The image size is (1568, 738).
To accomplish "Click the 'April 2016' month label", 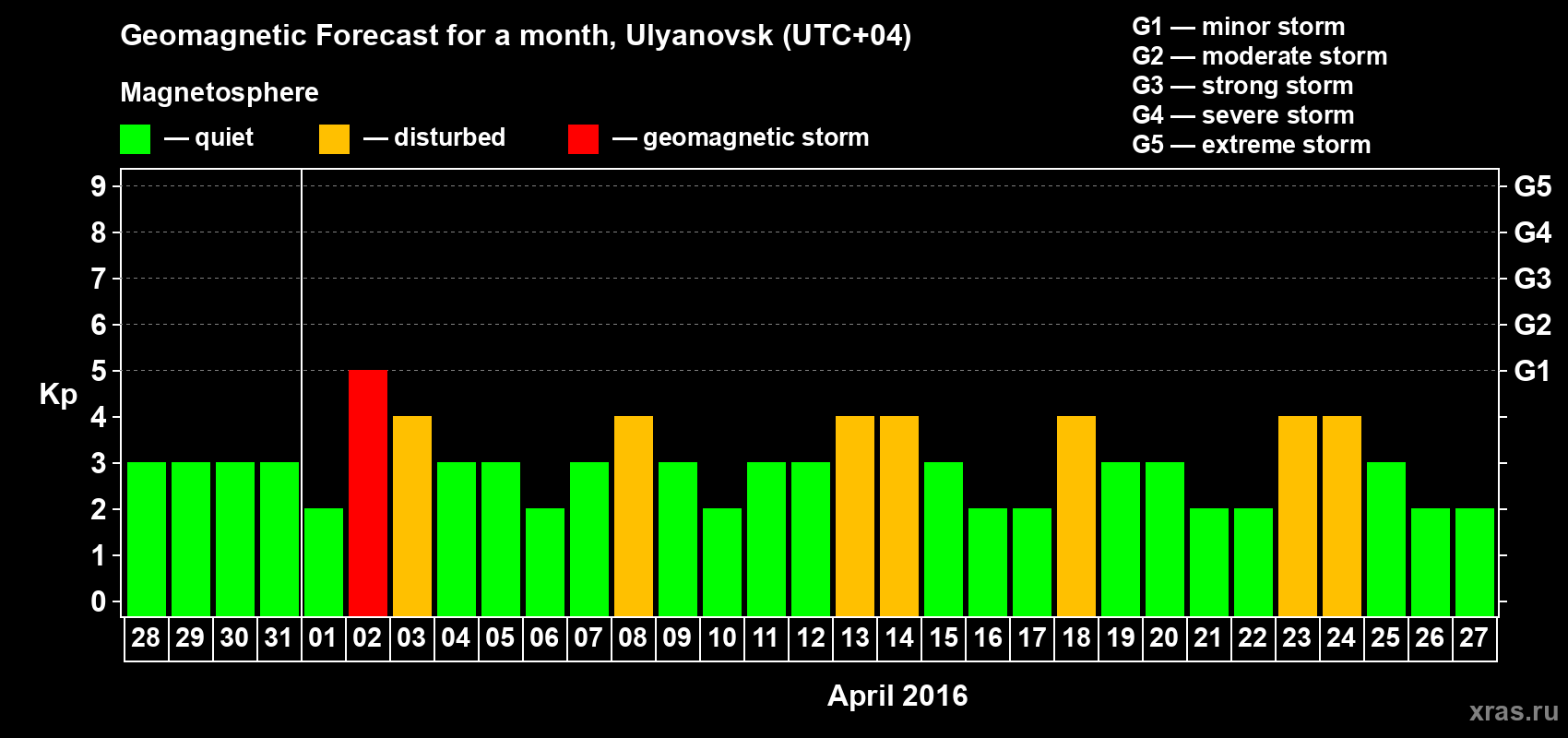I will point(897,696).
